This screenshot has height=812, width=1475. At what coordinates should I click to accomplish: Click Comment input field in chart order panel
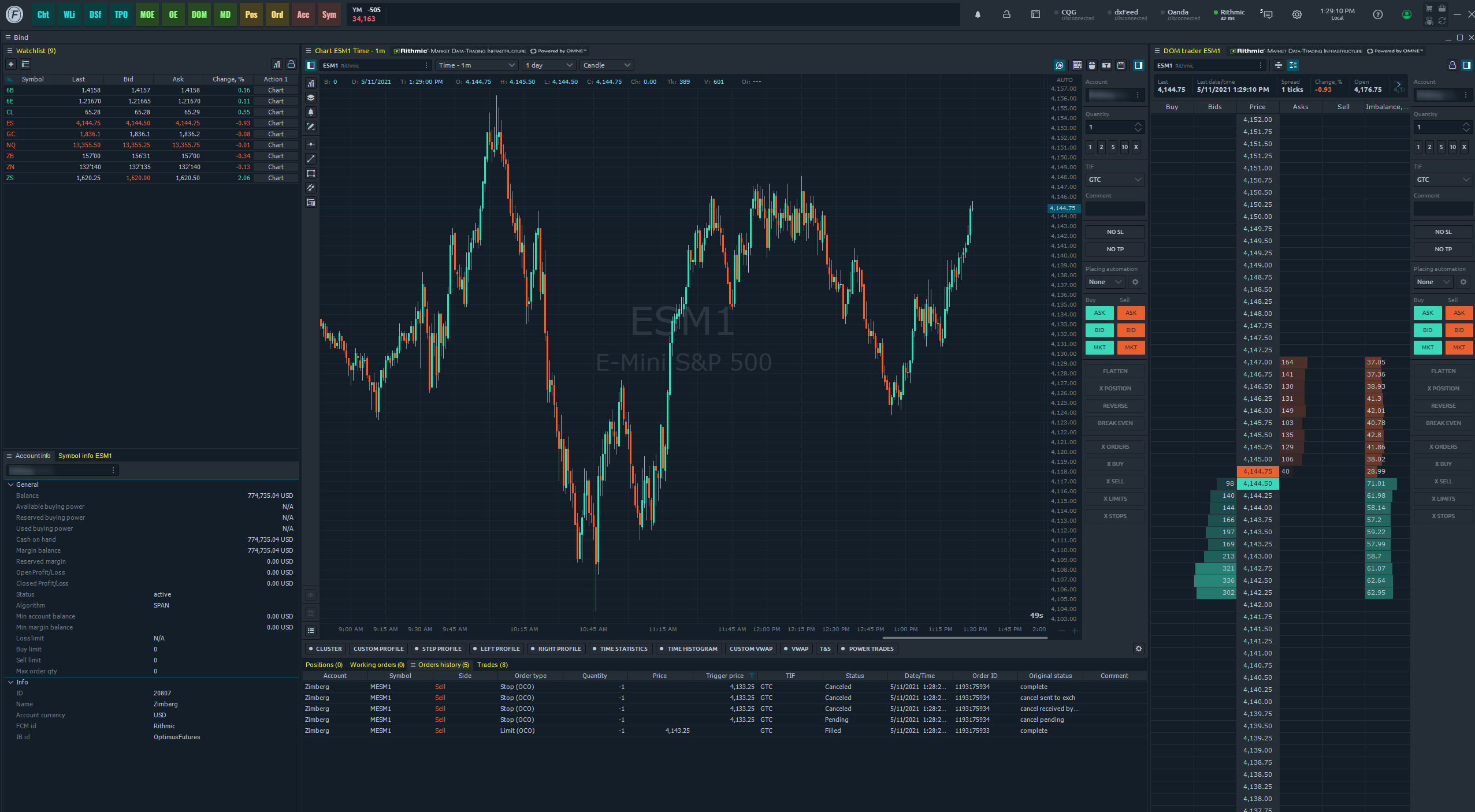coord(1115,208)
